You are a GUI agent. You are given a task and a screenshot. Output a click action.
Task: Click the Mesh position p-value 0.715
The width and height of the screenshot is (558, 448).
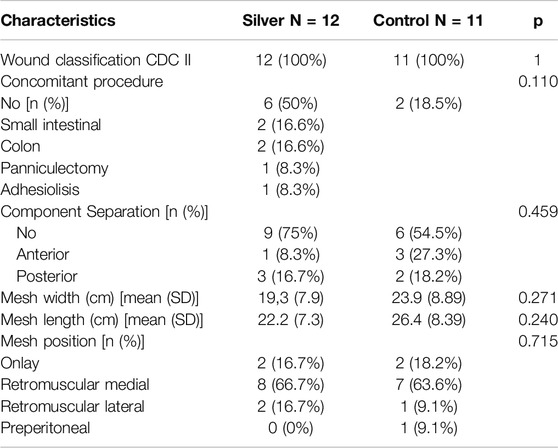point(538,341)
